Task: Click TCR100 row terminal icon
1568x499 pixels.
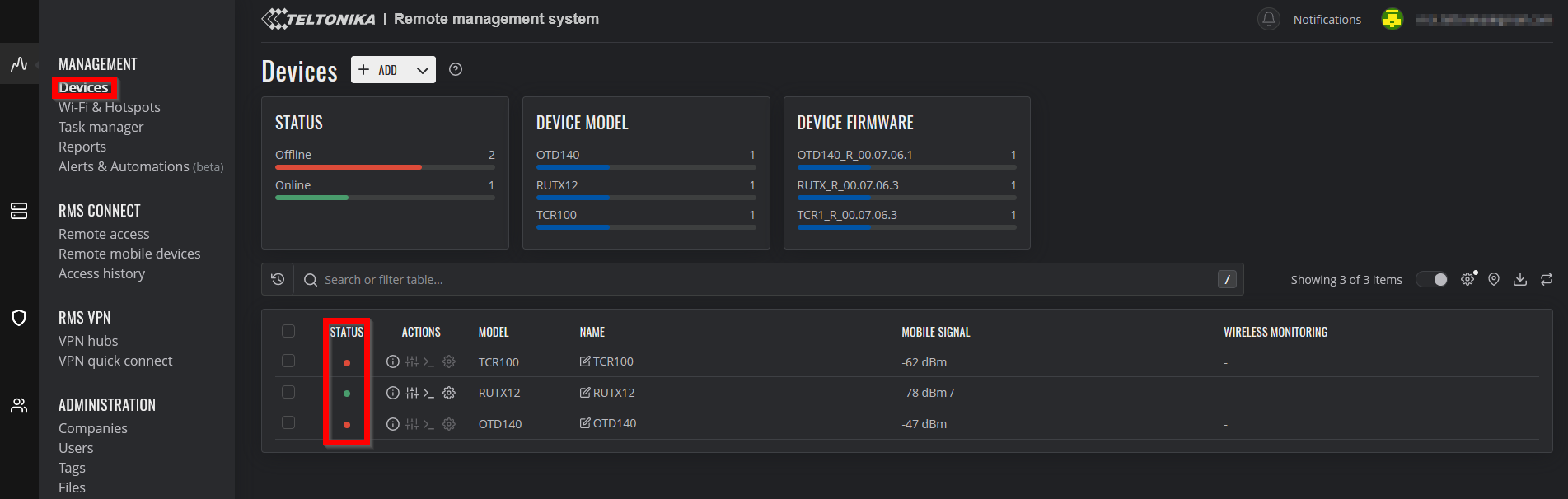Action: click(x=428, y=361)
